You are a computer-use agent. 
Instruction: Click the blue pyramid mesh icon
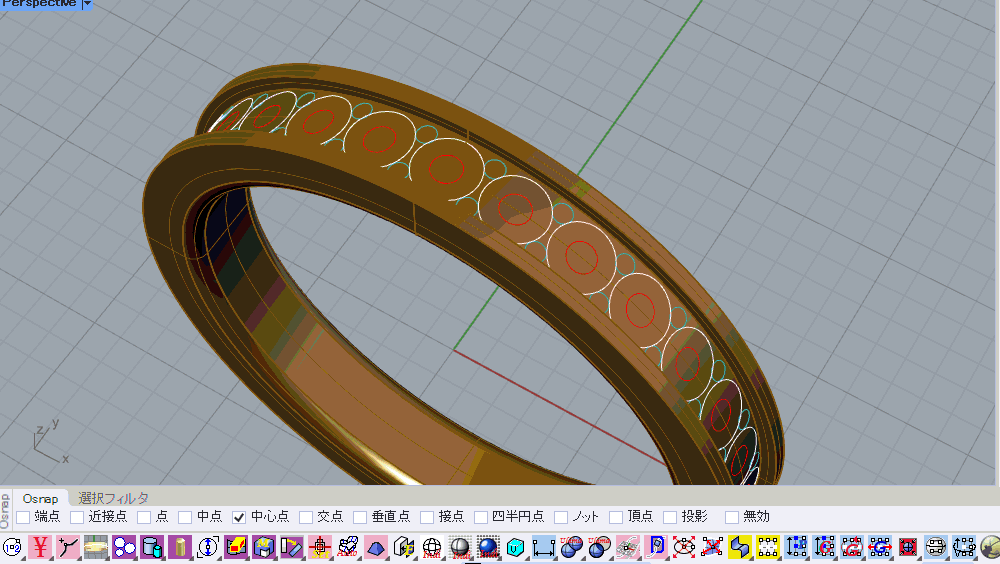(x=376, y=547)
